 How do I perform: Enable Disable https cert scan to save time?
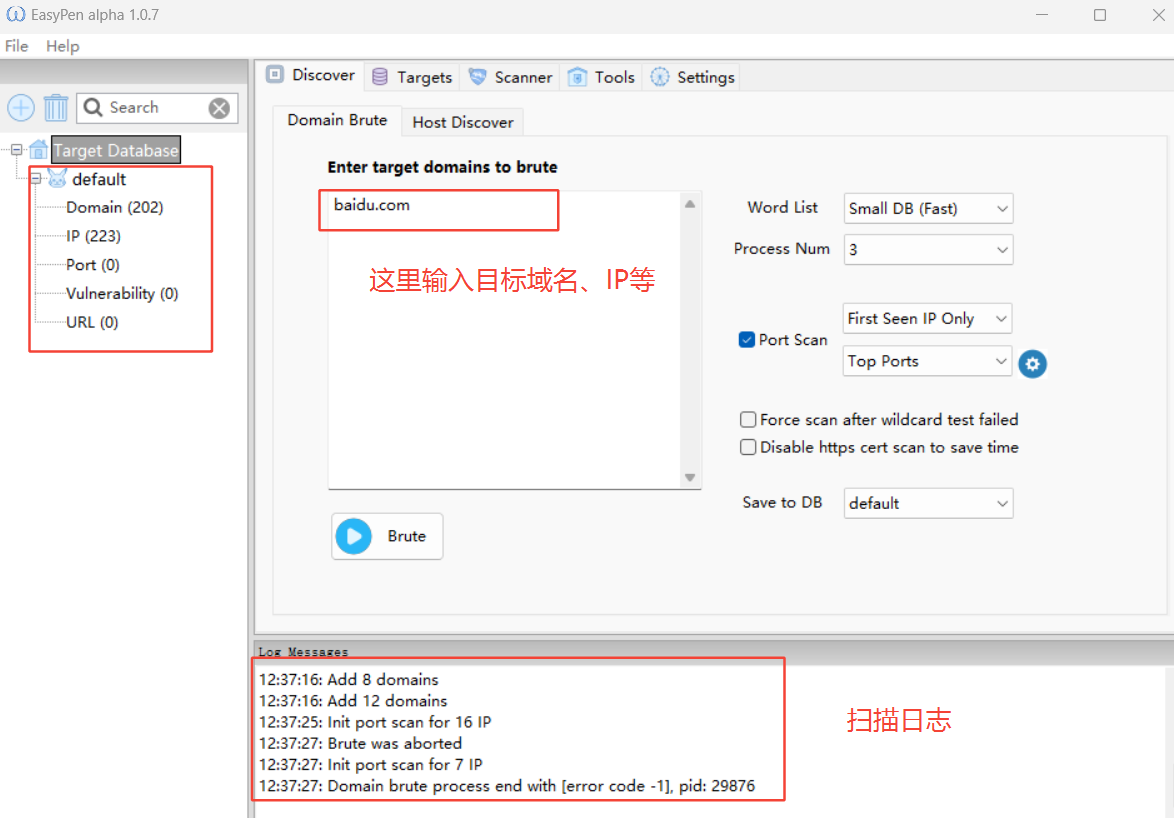click(748, 448)
